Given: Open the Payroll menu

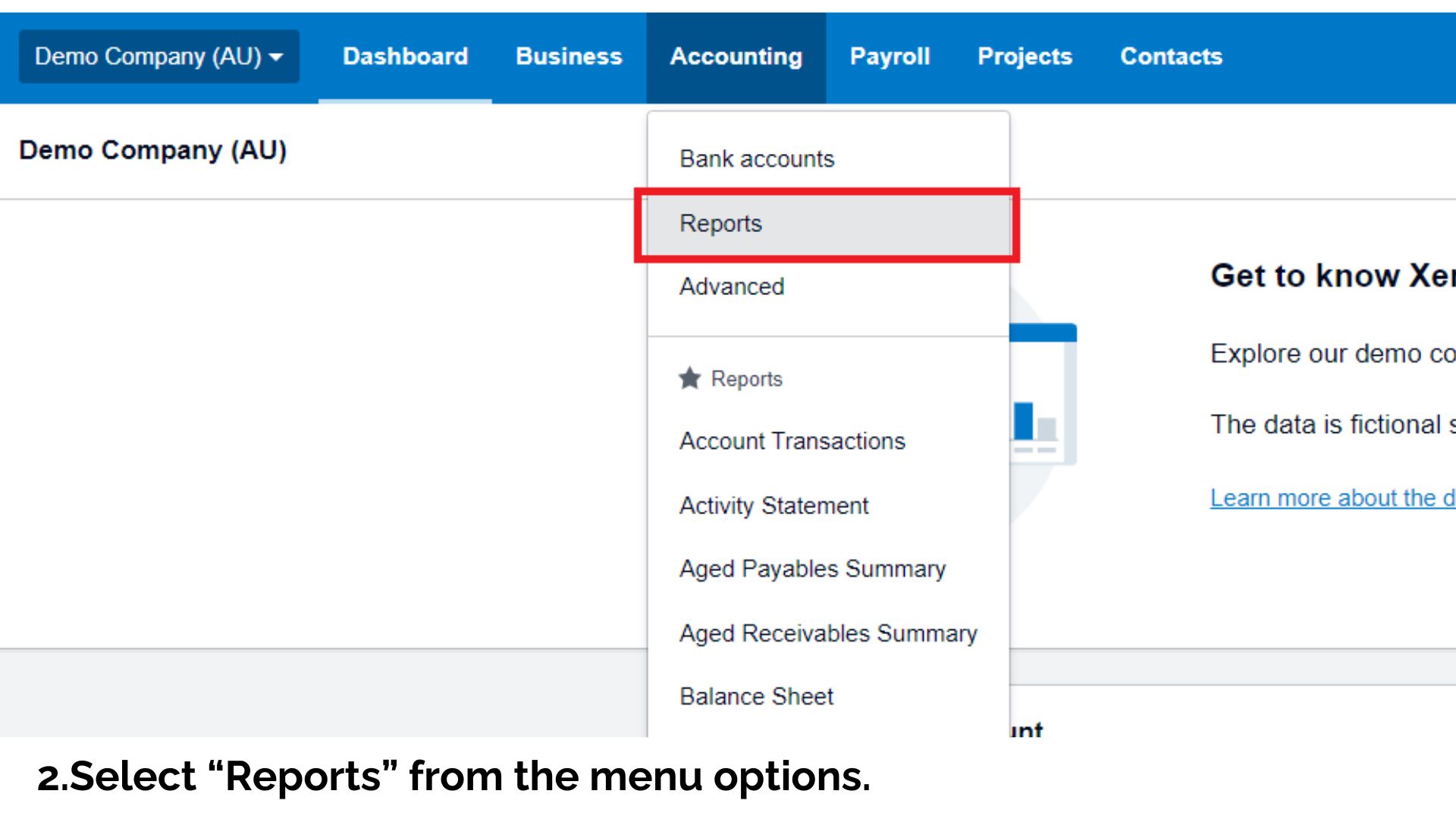Looking at the screenshot, I should (890, 56).
